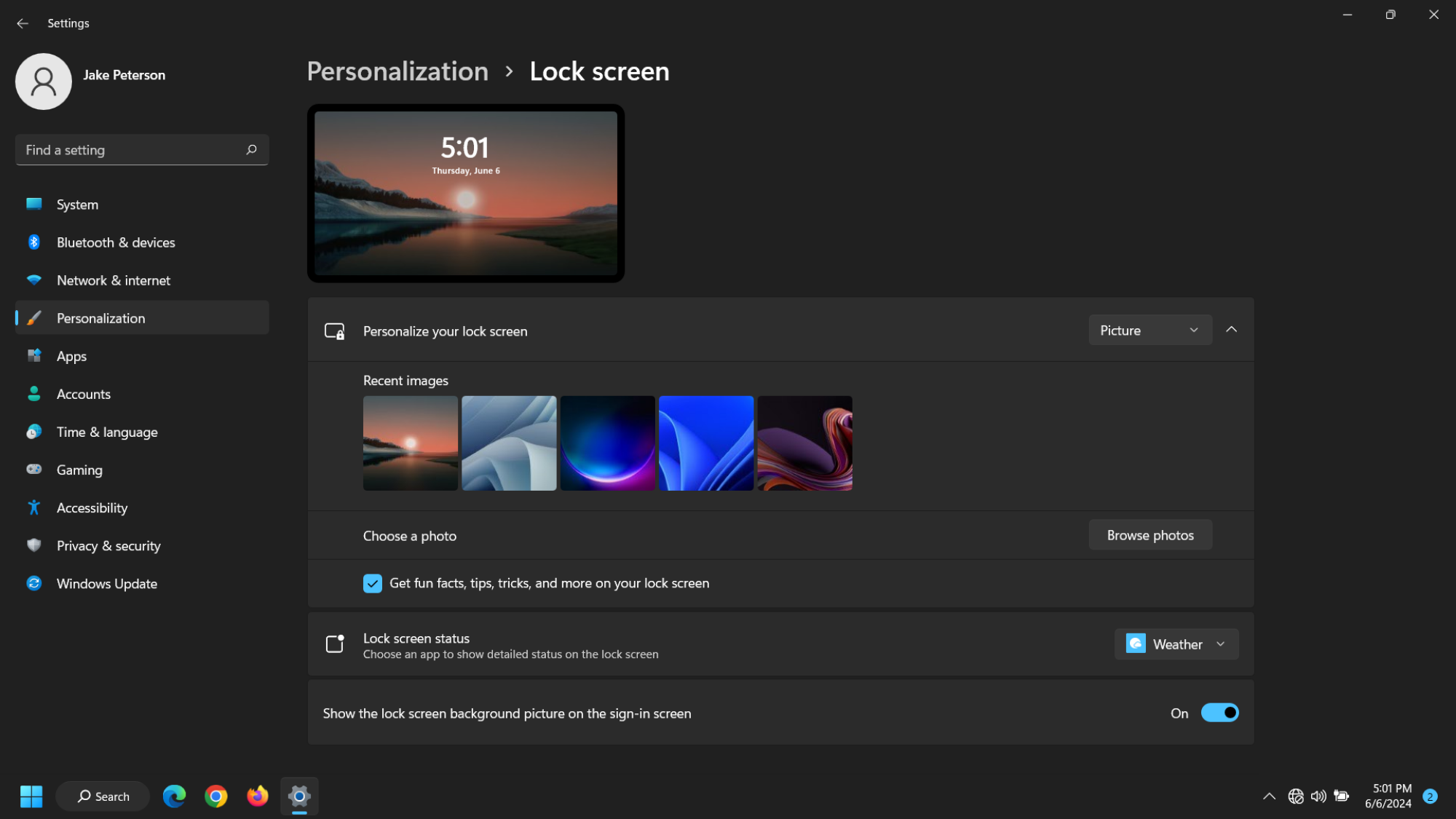Screen dimensions: 1456x819
Task: Toggle fun facts on lock screen checkbox
Action: [x=372, y=583]
